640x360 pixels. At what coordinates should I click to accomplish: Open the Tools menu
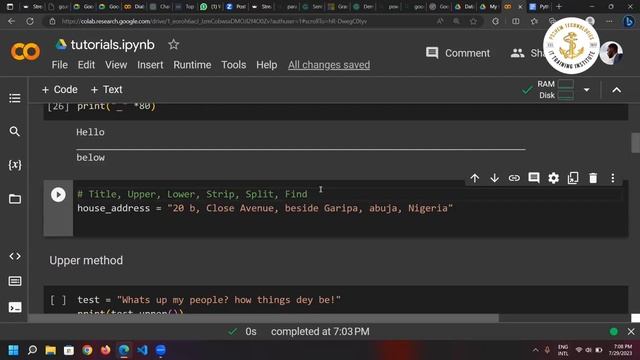click(233, 65)
